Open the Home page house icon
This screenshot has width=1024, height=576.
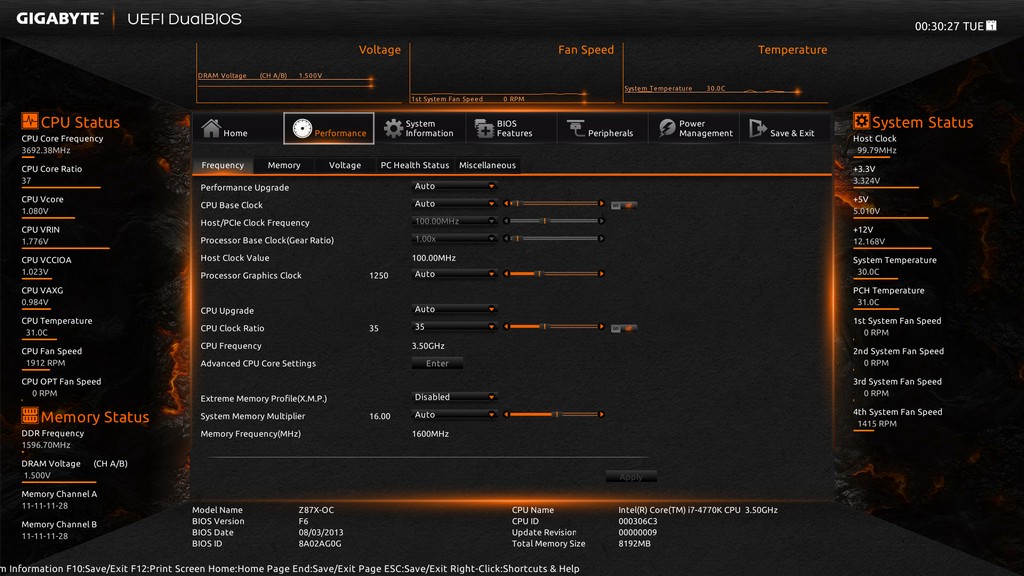(x=211, y=128)
